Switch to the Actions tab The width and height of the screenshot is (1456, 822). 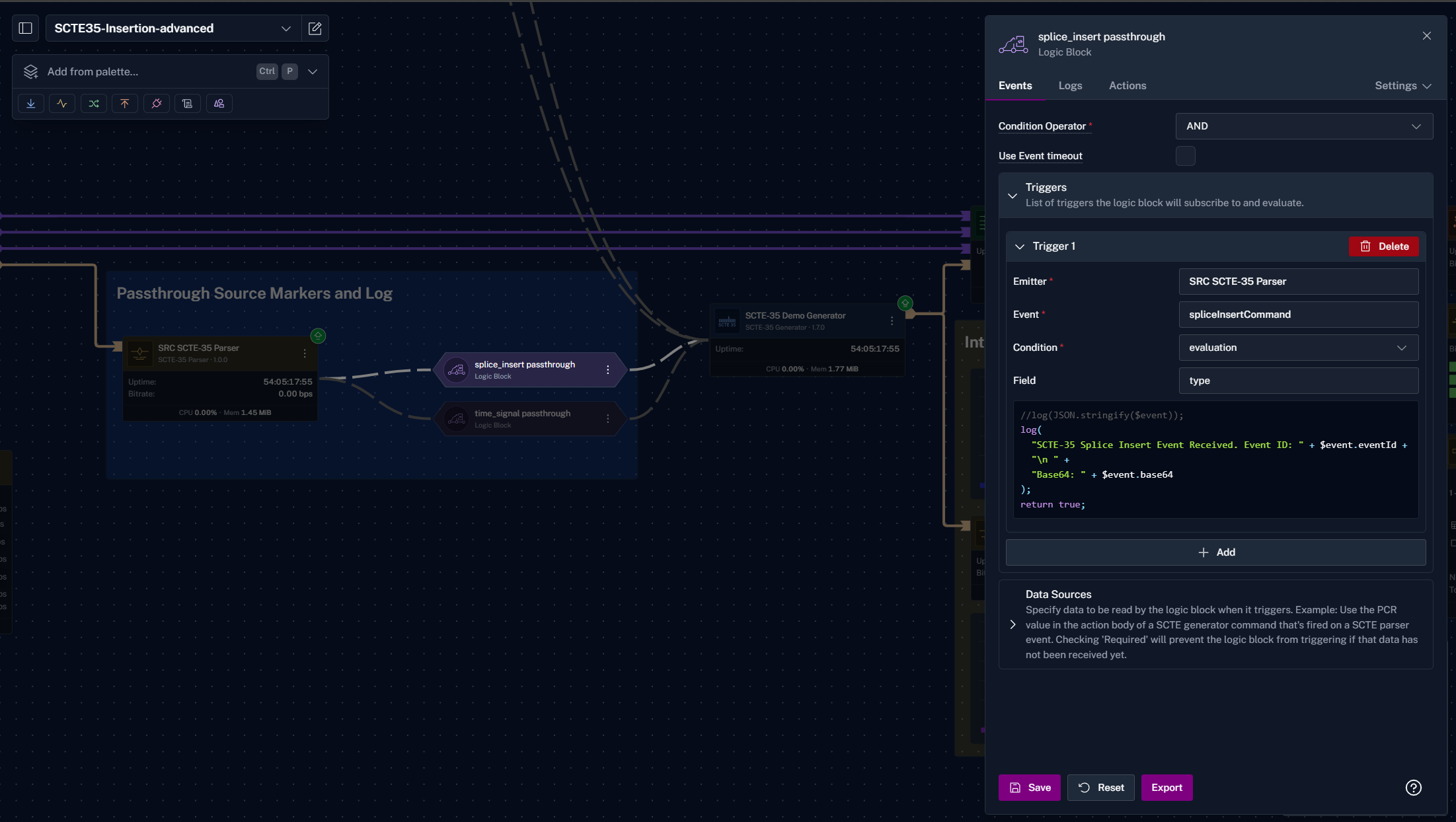pos(1128,86)
